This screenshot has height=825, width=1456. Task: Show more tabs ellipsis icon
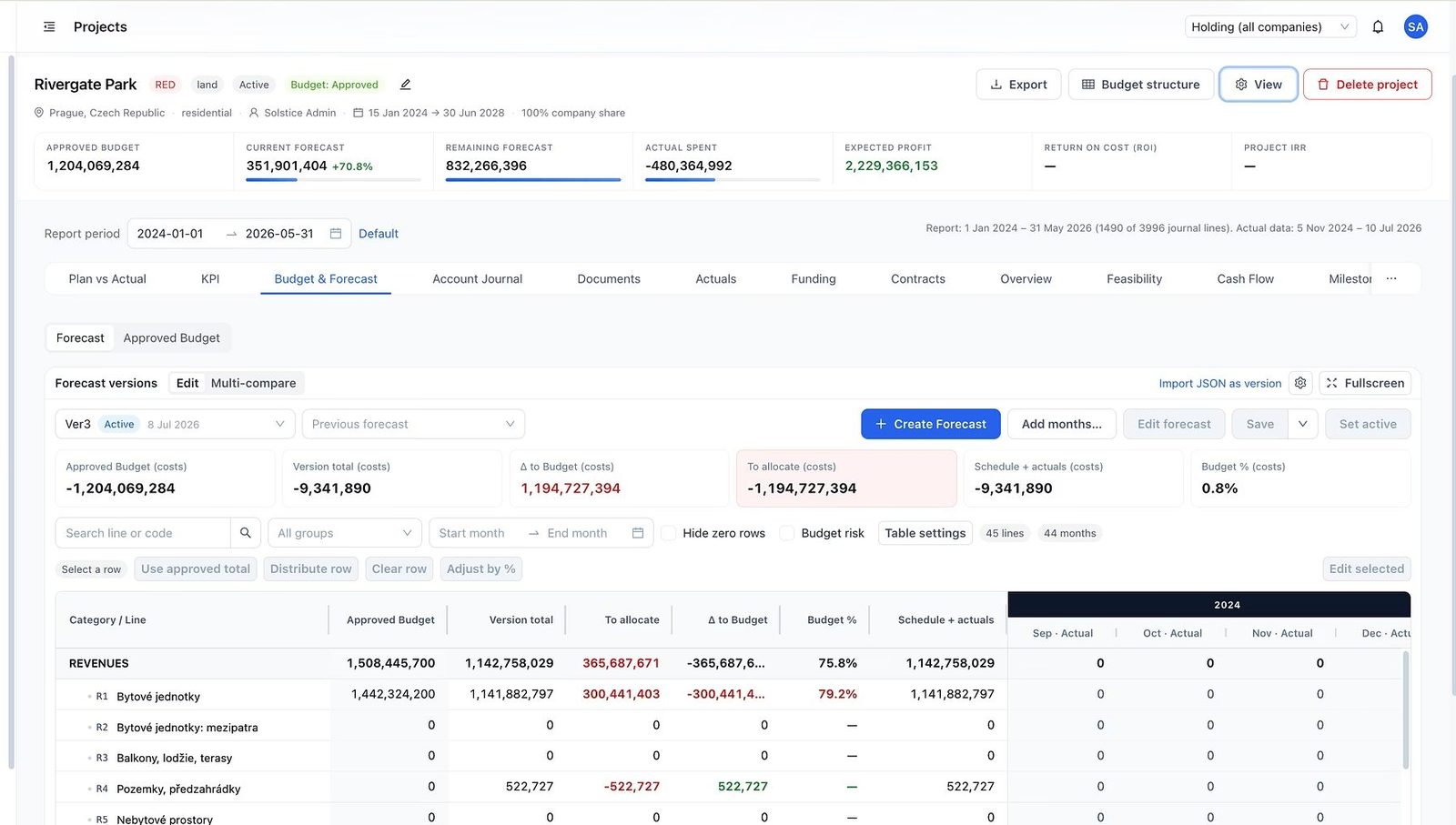[1391, 279]
